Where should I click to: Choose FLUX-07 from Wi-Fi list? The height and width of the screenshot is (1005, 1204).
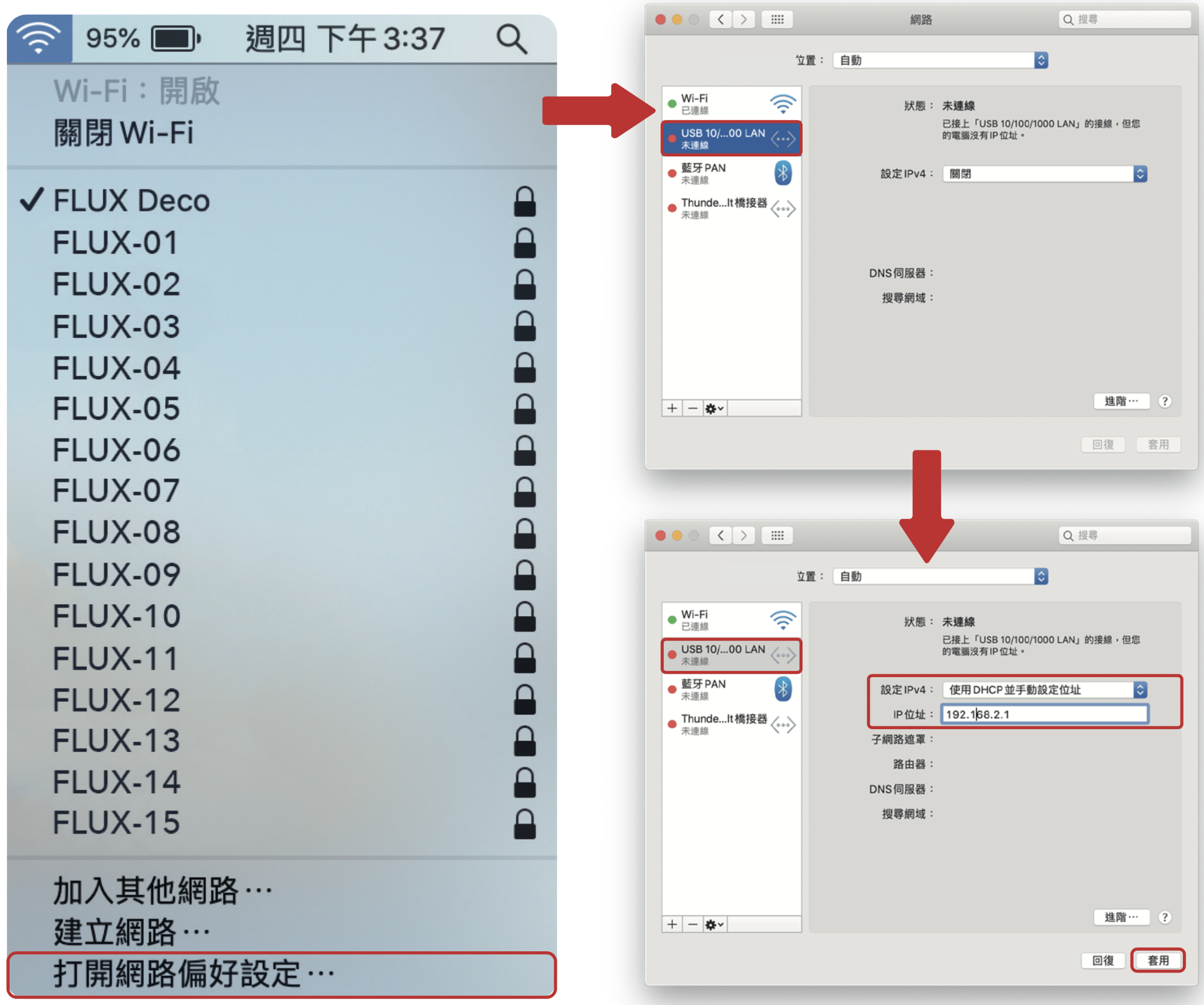click(x=117, y=491)
